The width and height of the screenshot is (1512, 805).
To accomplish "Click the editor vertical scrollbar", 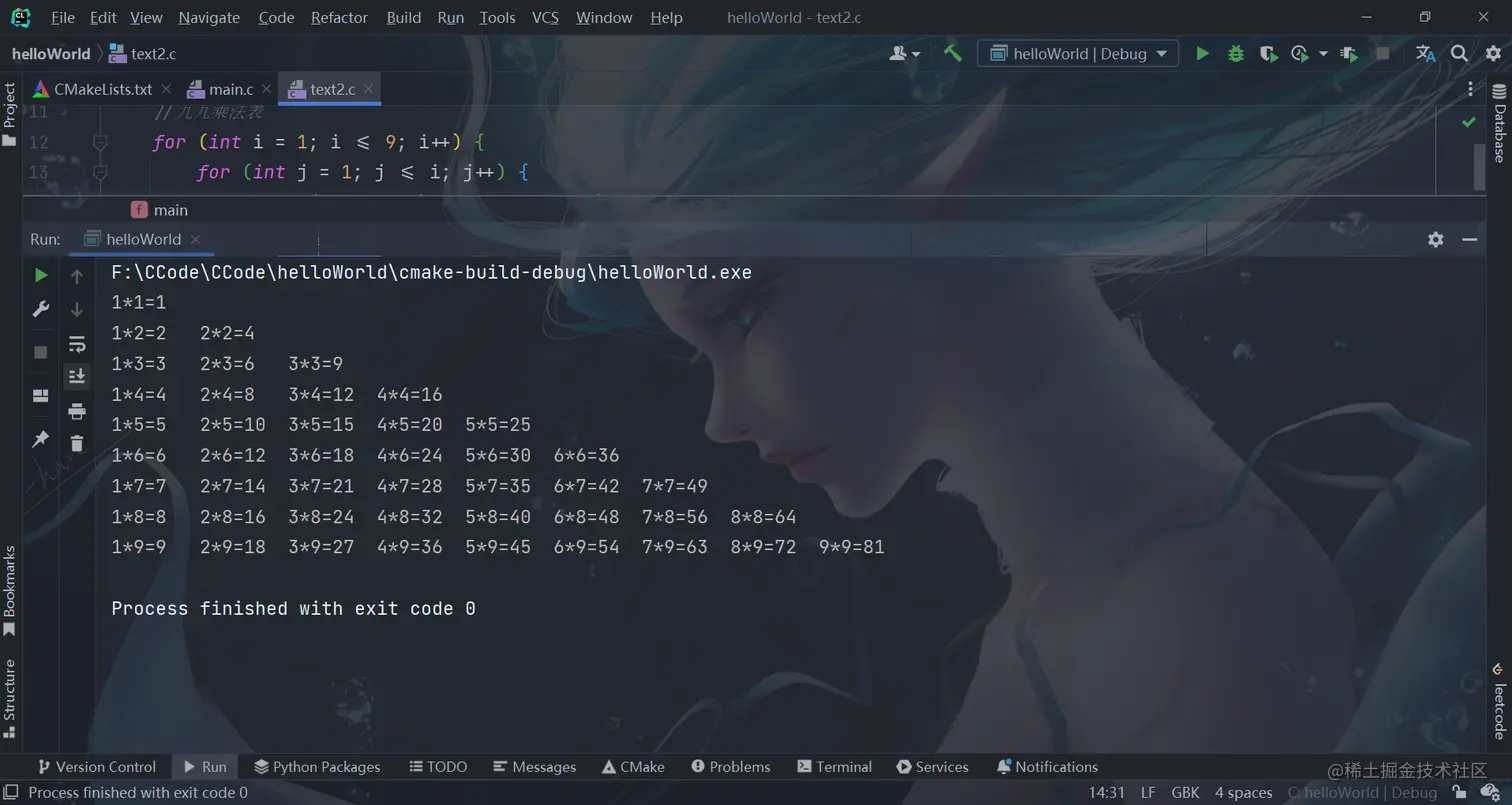I will [x=1480, y=165].
